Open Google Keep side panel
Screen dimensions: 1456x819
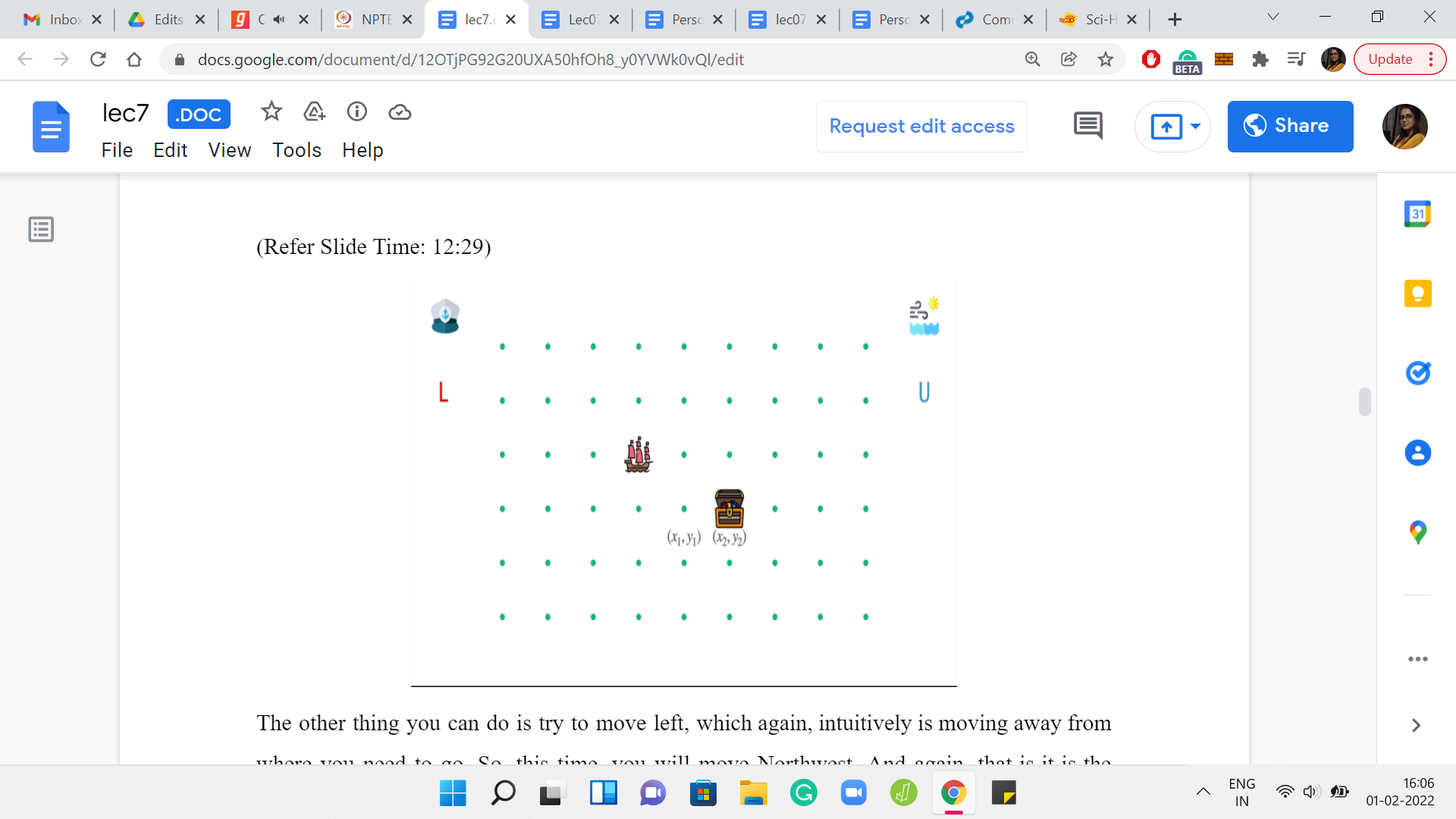(1417, 293)
